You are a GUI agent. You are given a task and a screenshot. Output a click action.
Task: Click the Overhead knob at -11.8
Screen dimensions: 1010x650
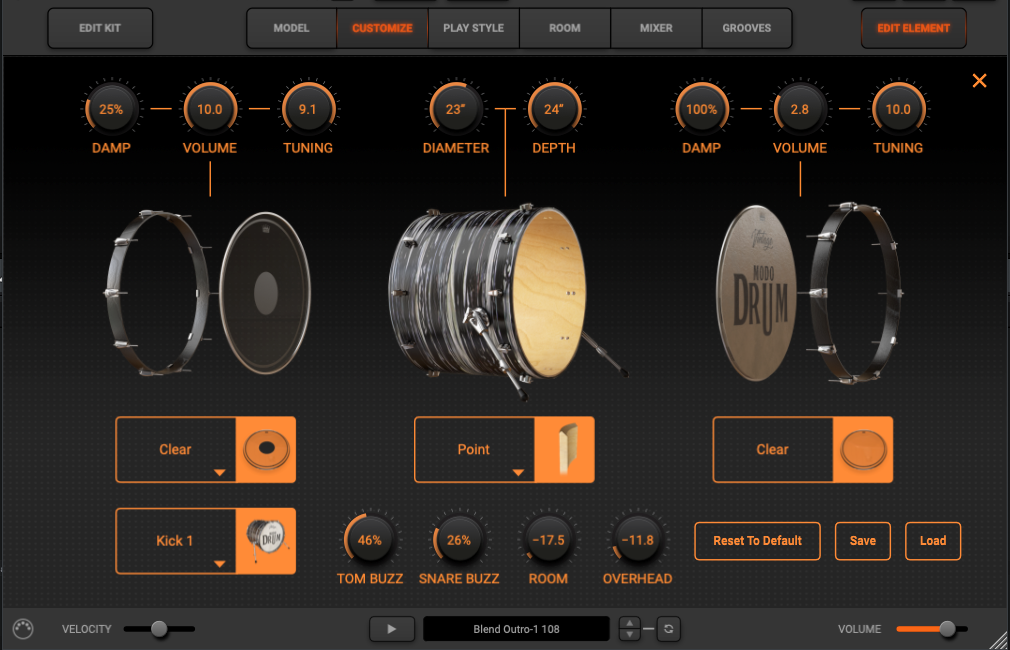tap(637, 540)
